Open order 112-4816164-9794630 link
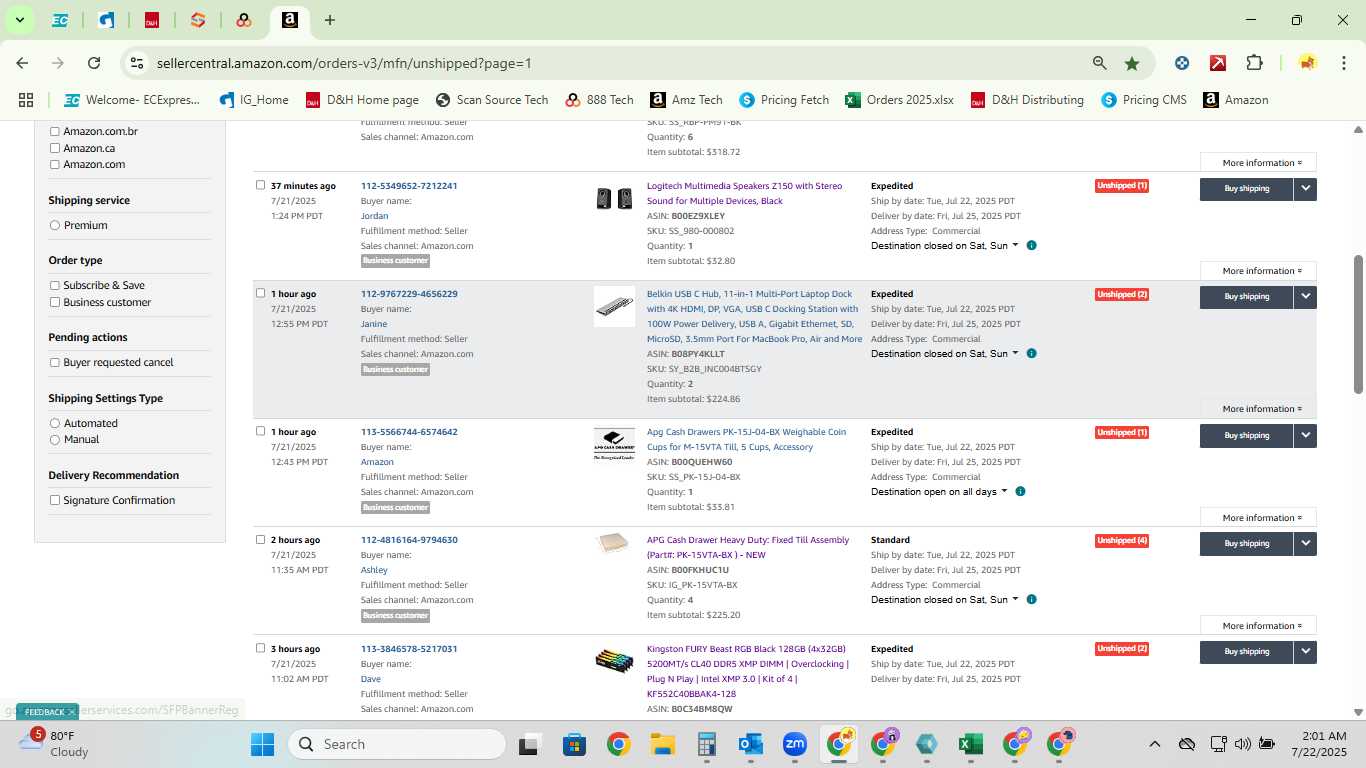This screenshot has height=768, width=1366. coord(409,540)
